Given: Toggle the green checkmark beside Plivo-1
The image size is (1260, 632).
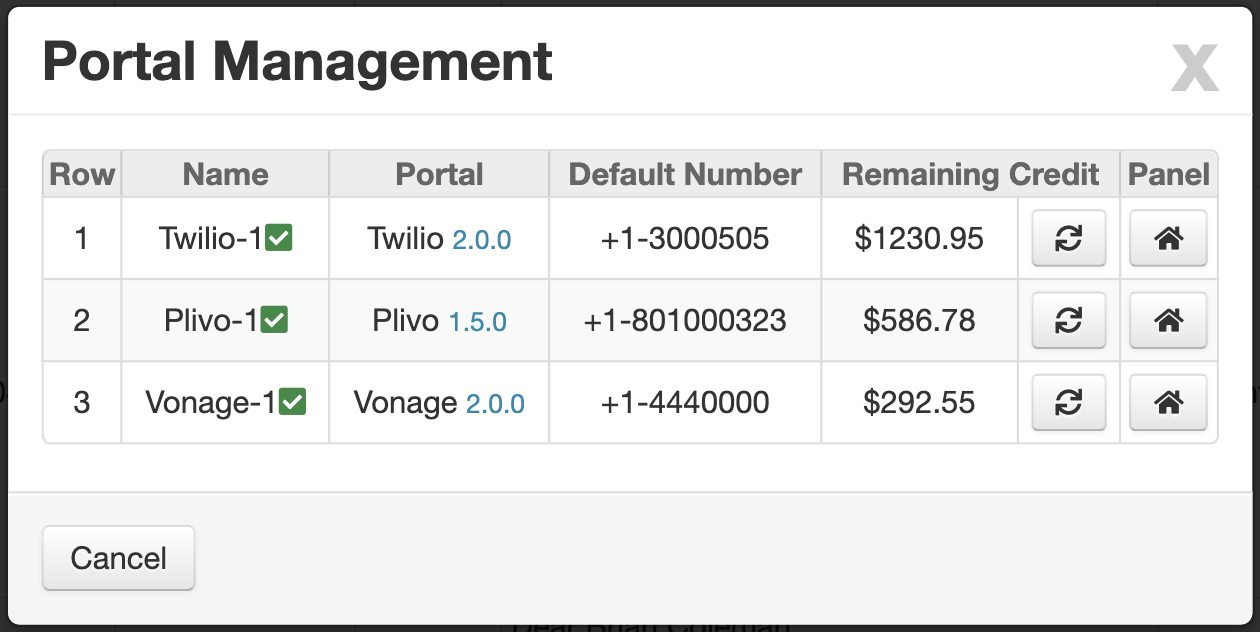Looking at the screenshot, I should (275, 320).
